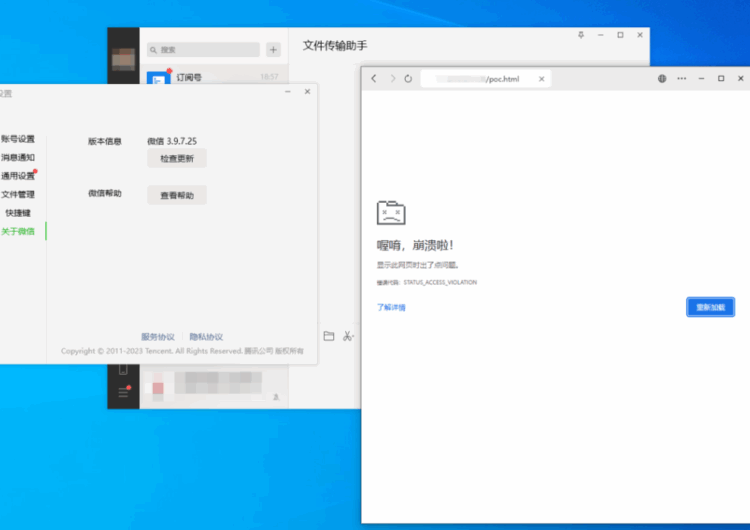Click the 检查更新 button
Viewport: 750px width, 530px height.
(177, 158)
